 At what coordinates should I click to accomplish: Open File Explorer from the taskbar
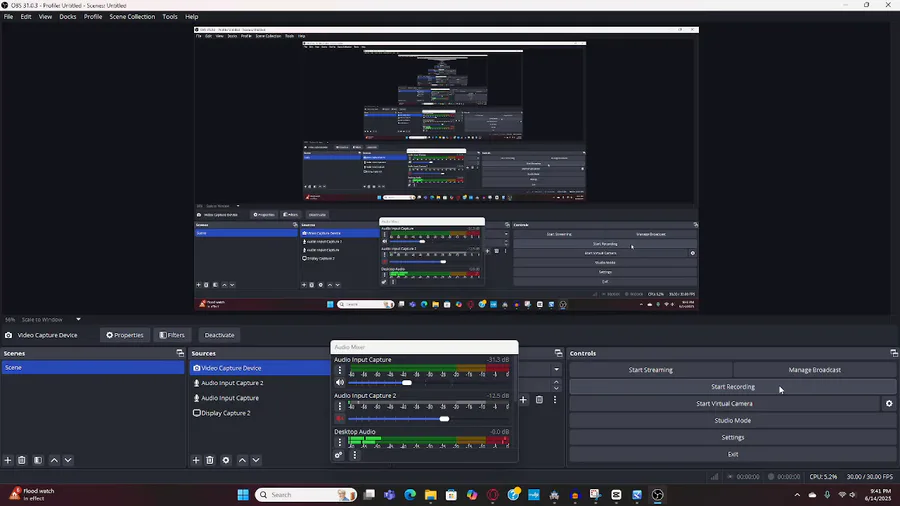430,495
